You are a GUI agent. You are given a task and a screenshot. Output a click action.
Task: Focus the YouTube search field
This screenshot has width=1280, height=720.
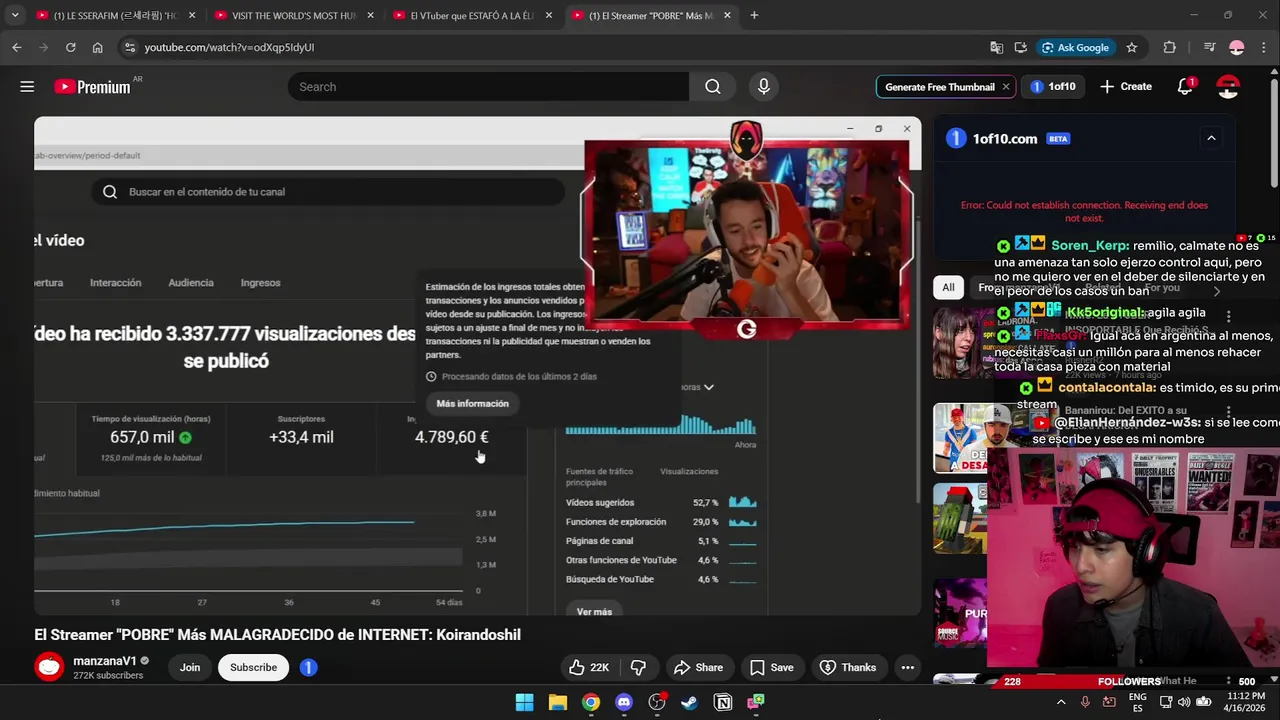[x=488, y=87]
